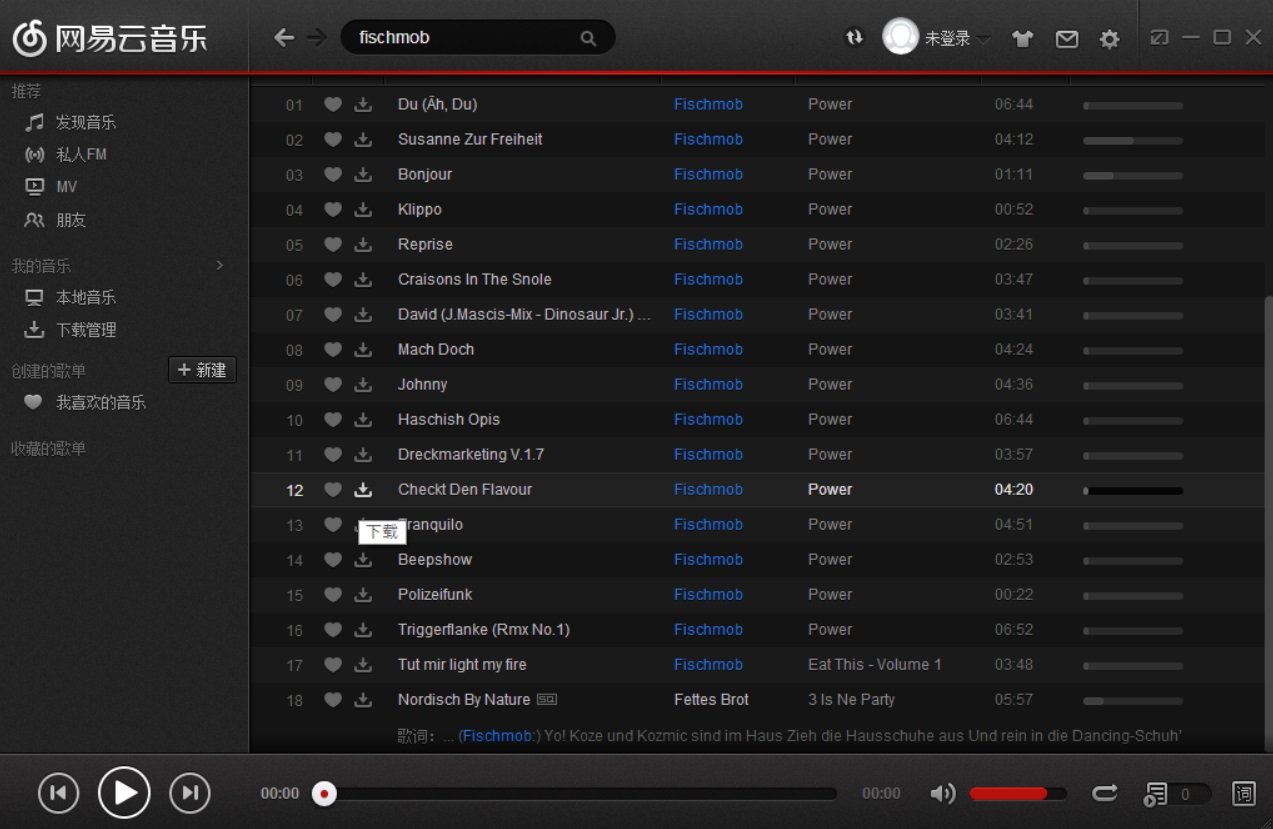This screenshot has height=829, width=1273.
Task: Download the song Du (Äh, Du)
Action: tap(363, 104)
